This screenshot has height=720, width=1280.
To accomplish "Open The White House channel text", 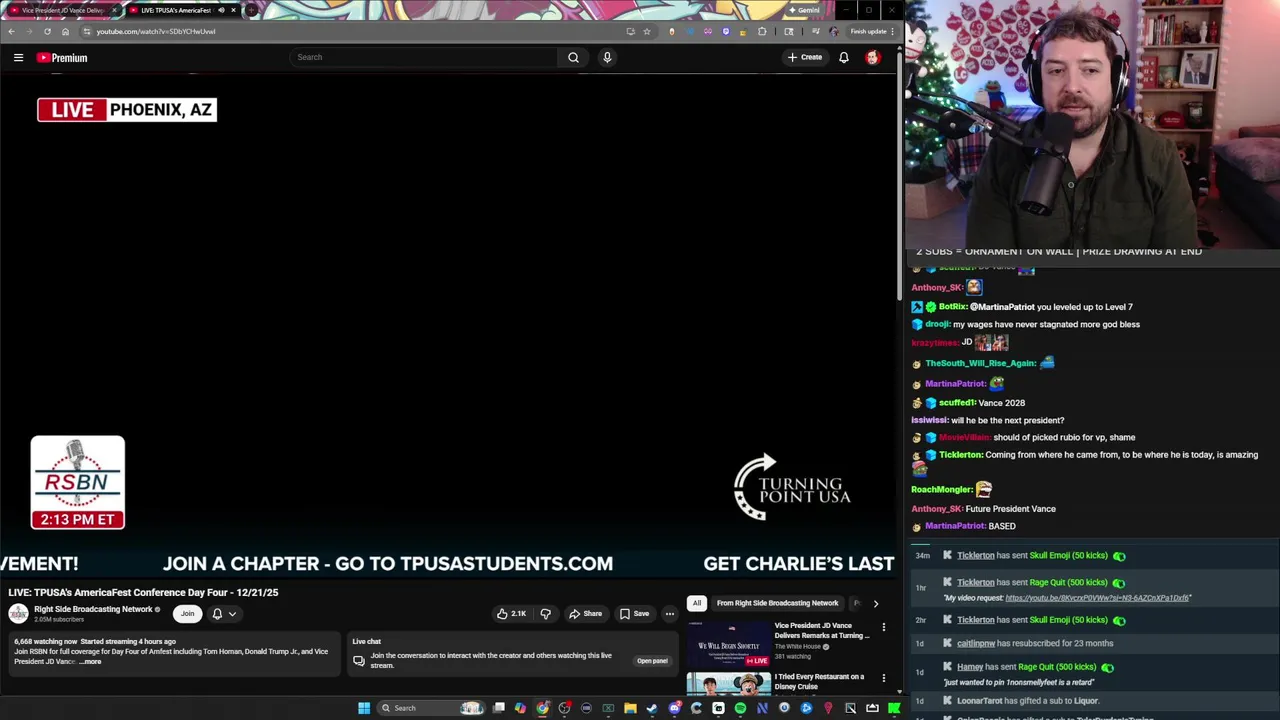I will pyautogui.click(x=798, y=647).
